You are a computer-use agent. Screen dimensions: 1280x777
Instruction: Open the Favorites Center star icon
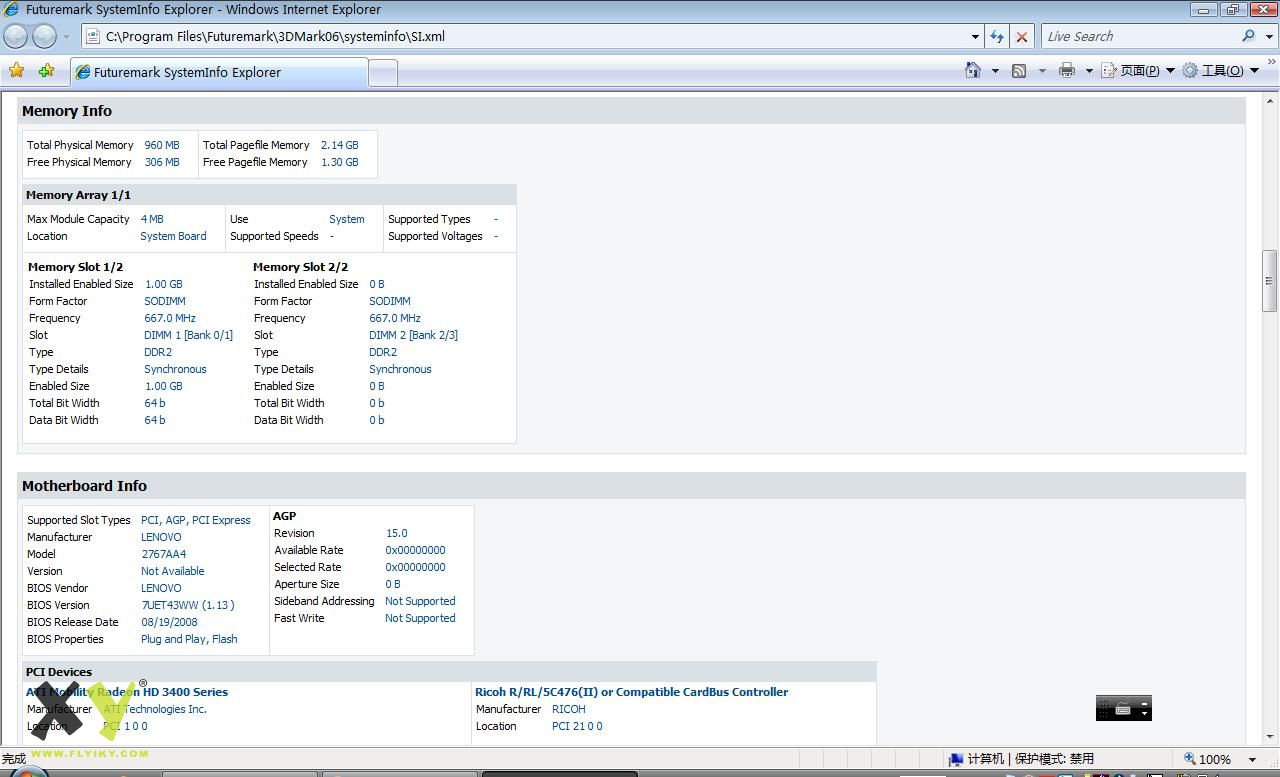(17, 71)
